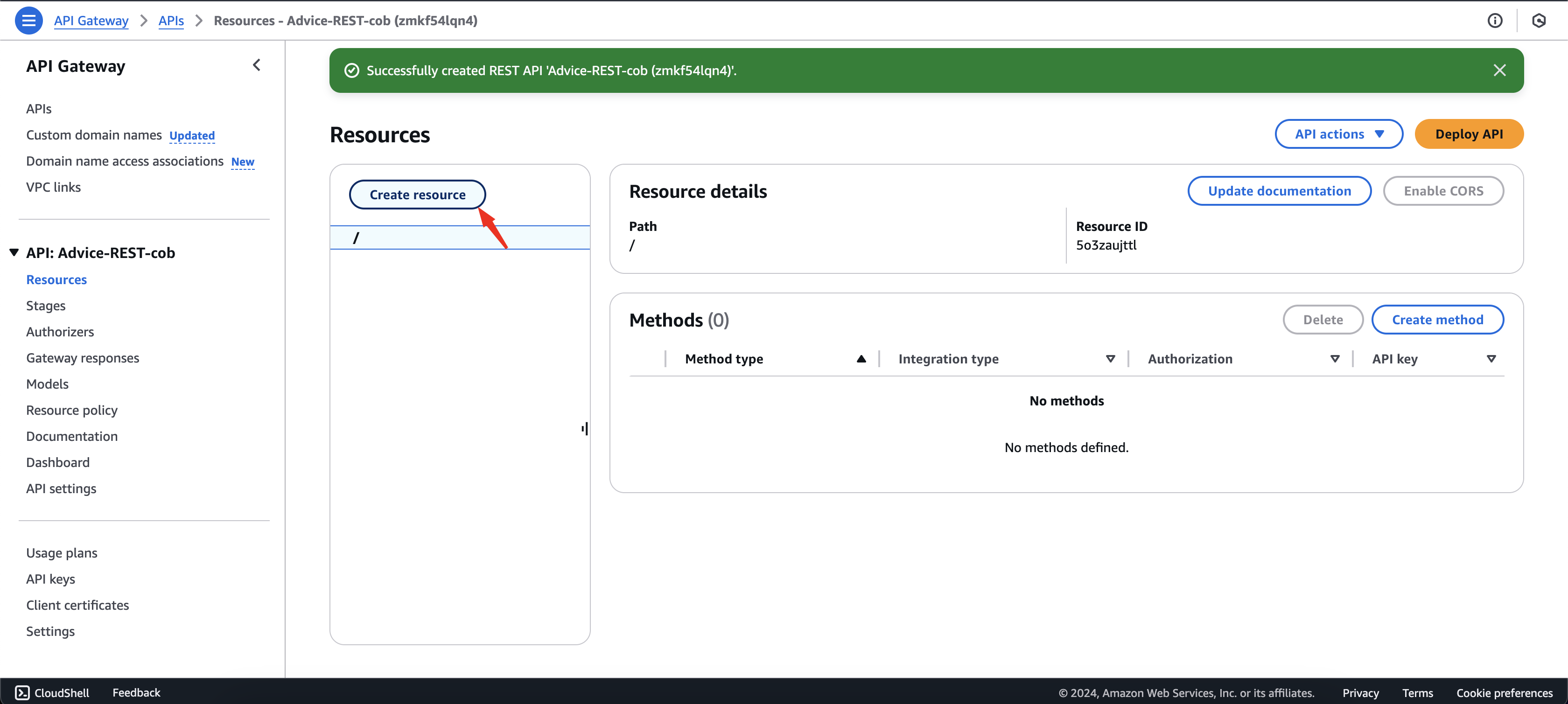This screenshot has width=1568, height=704.
Task: Sort by API key column arrow
Action: pyautogui.click(x=1491, y=359)
